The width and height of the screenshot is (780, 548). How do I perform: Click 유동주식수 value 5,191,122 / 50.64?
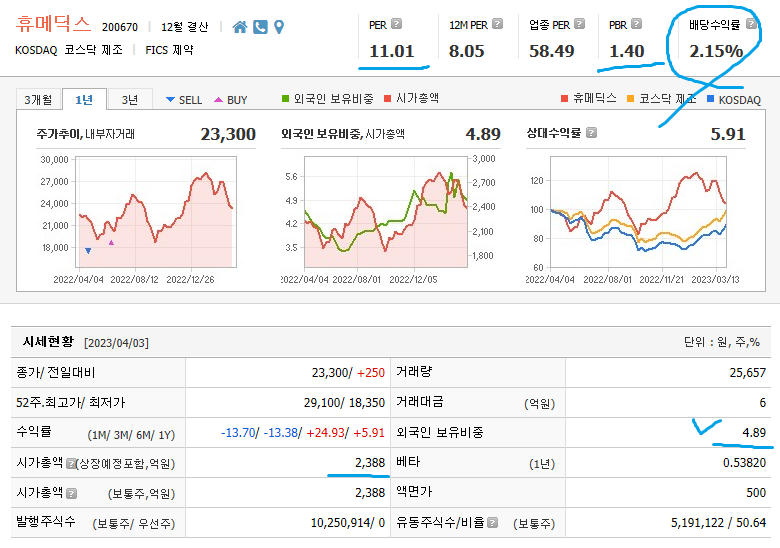pos(718,523)
